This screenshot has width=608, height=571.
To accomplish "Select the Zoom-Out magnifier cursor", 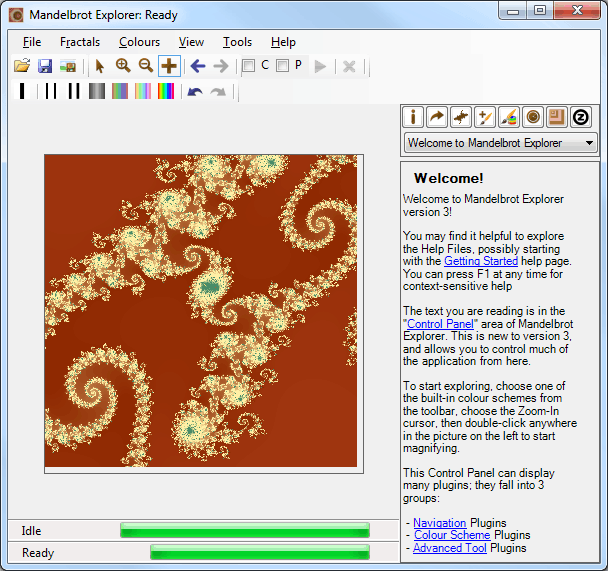I will pyautogui.click(x=146, y=66).
